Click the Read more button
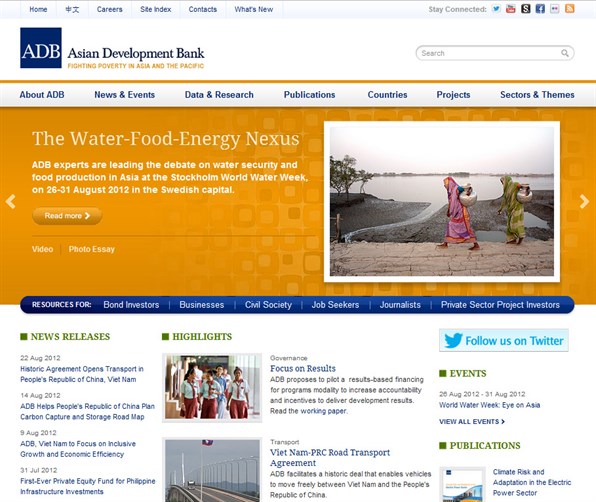596x502 pixels. pos(67,216)
